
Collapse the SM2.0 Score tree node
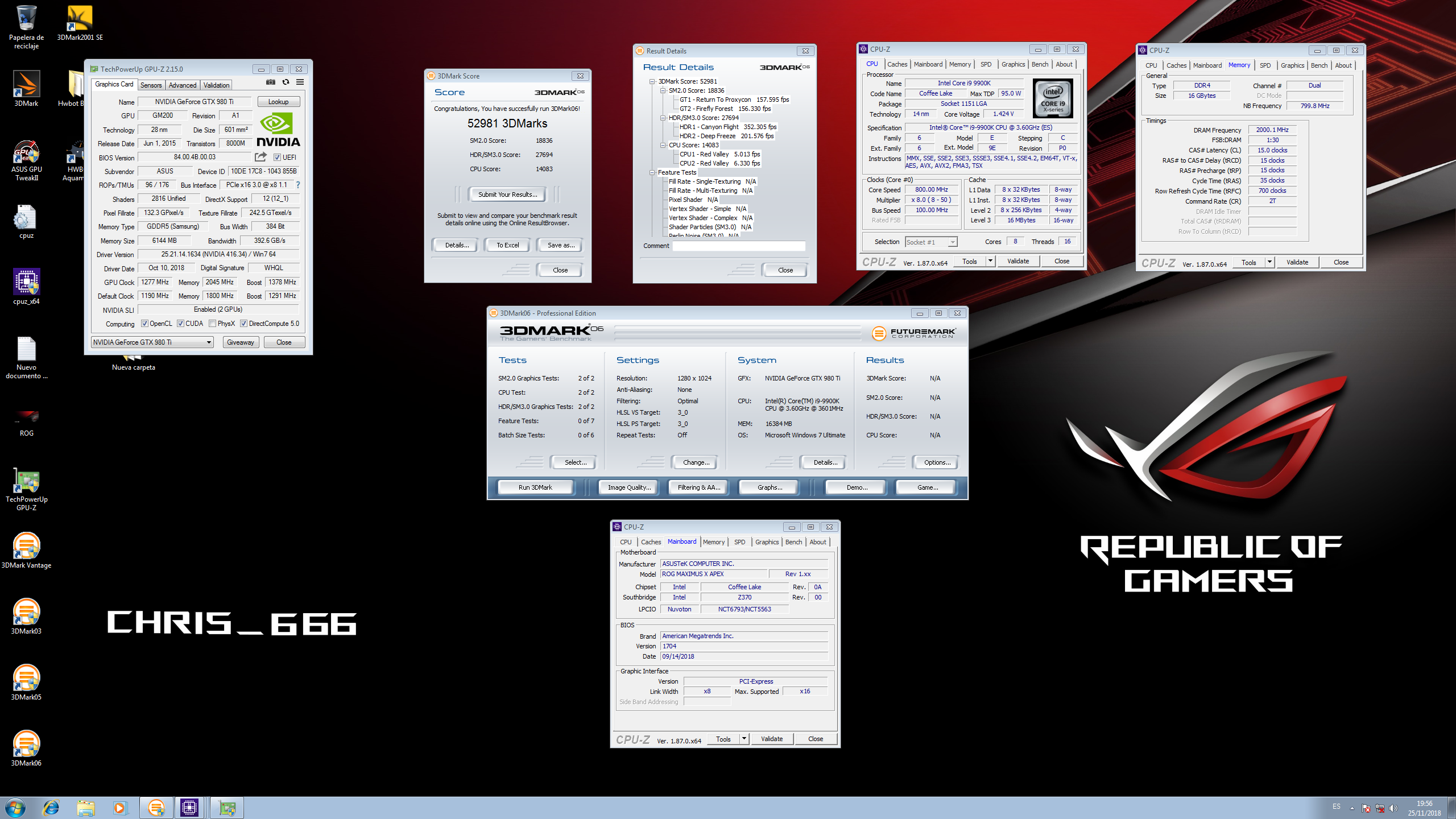(663, 90)
